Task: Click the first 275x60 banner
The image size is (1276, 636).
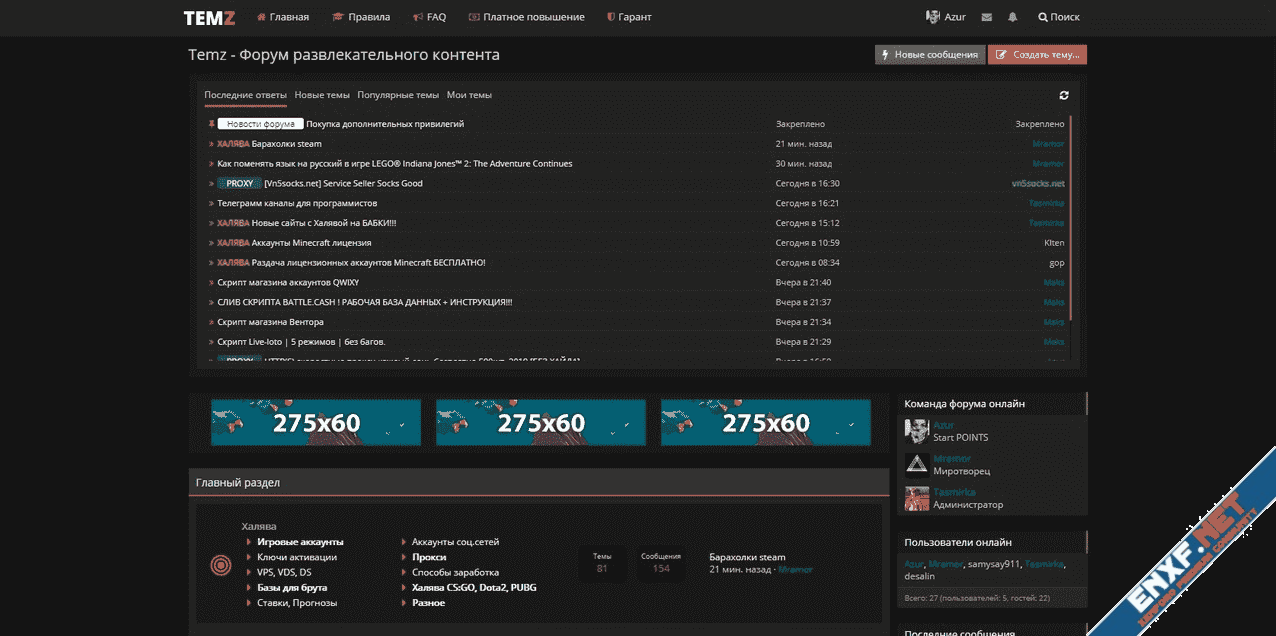Action: (316, 423)
